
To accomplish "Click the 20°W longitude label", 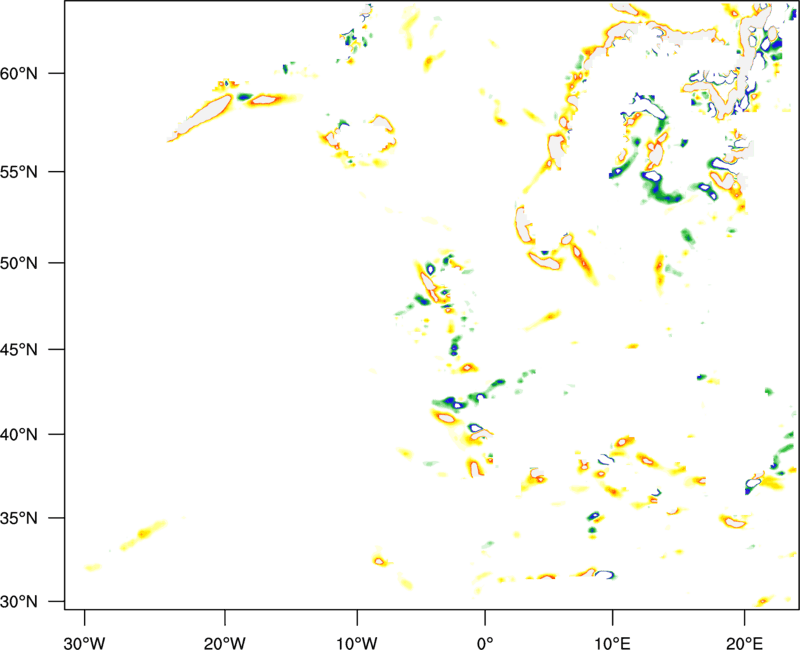I will [225, 643].
